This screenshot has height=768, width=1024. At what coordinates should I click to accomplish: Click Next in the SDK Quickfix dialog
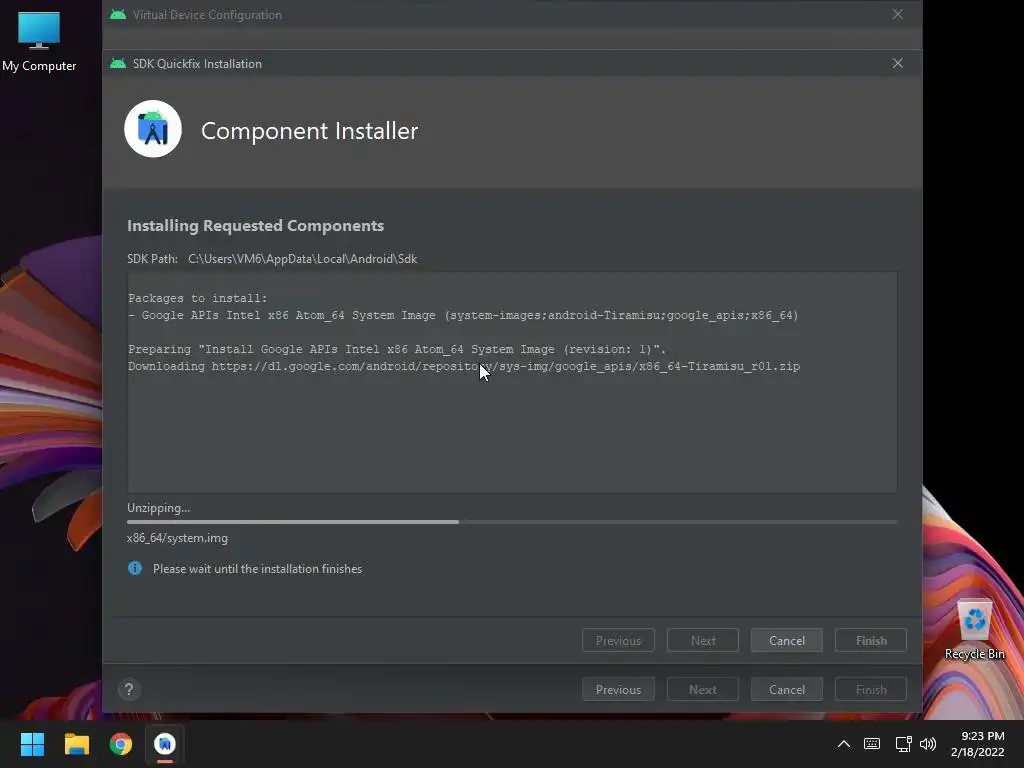[x=703, y=641]
